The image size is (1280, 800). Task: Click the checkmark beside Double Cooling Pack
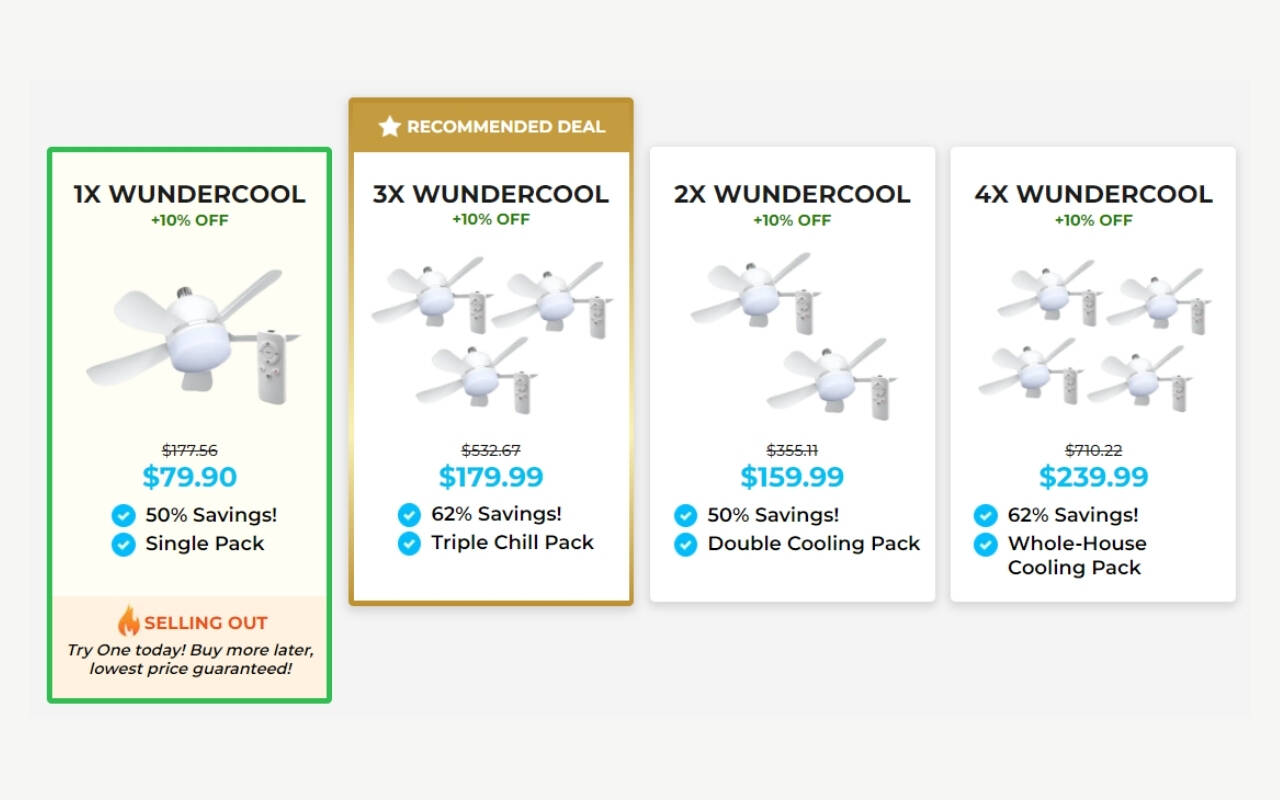pyautogui.click(x=686, y=543)
